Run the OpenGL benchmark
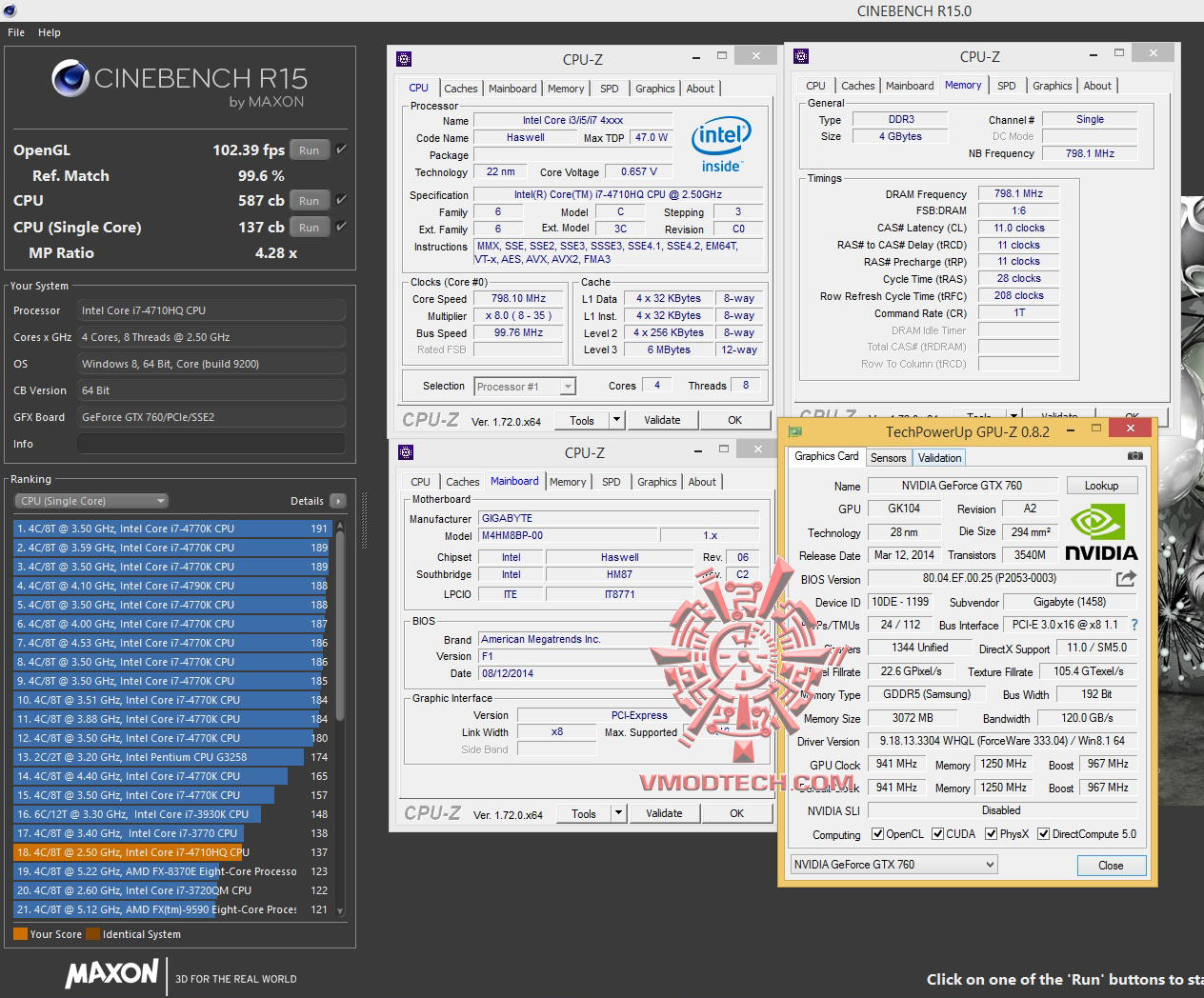1204x998 pixels. [x=310, y=150]
